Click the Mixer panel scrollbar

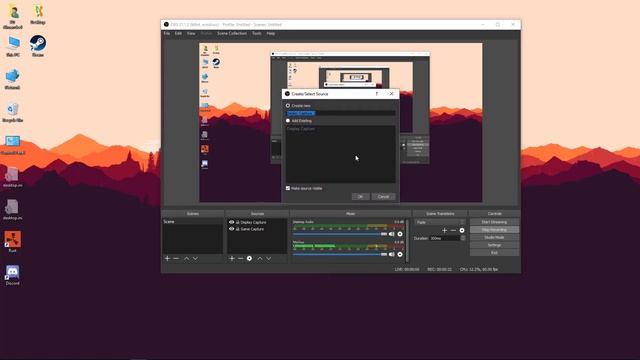click(407, 241)
